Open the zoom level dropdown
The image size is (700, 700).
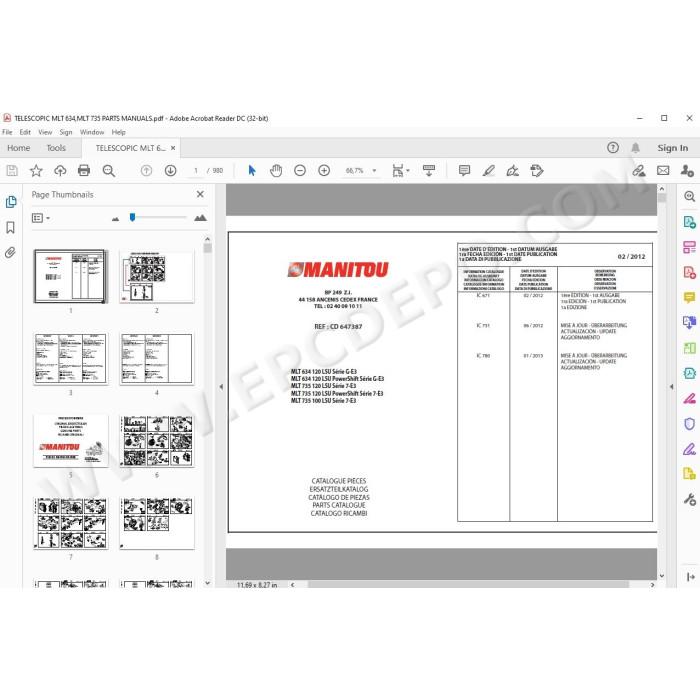tap(374, 171)
